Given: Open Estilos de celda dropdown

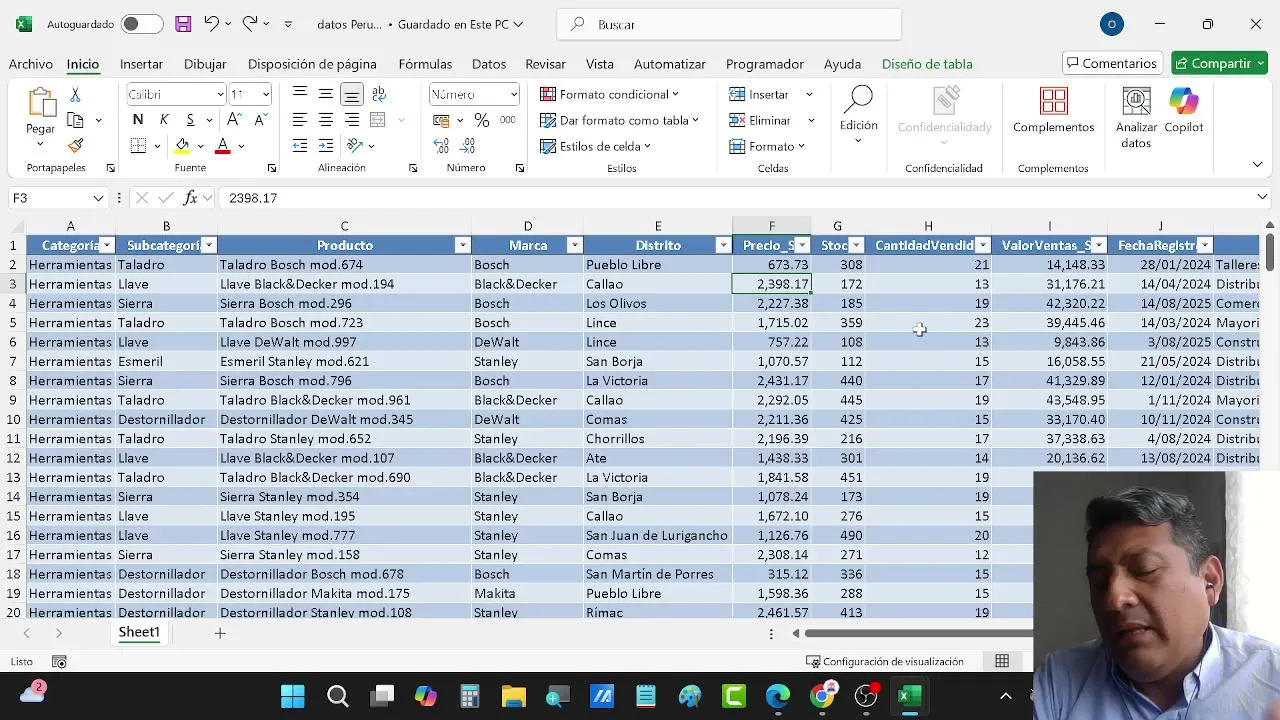Looking at the screenshot, I should pyautogui.click(x=596, y=146).
